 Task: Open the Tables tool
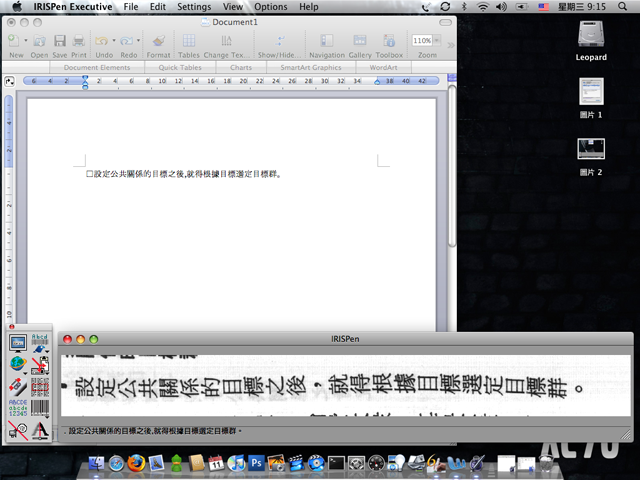pyautogui.click(x=189, y=46)
